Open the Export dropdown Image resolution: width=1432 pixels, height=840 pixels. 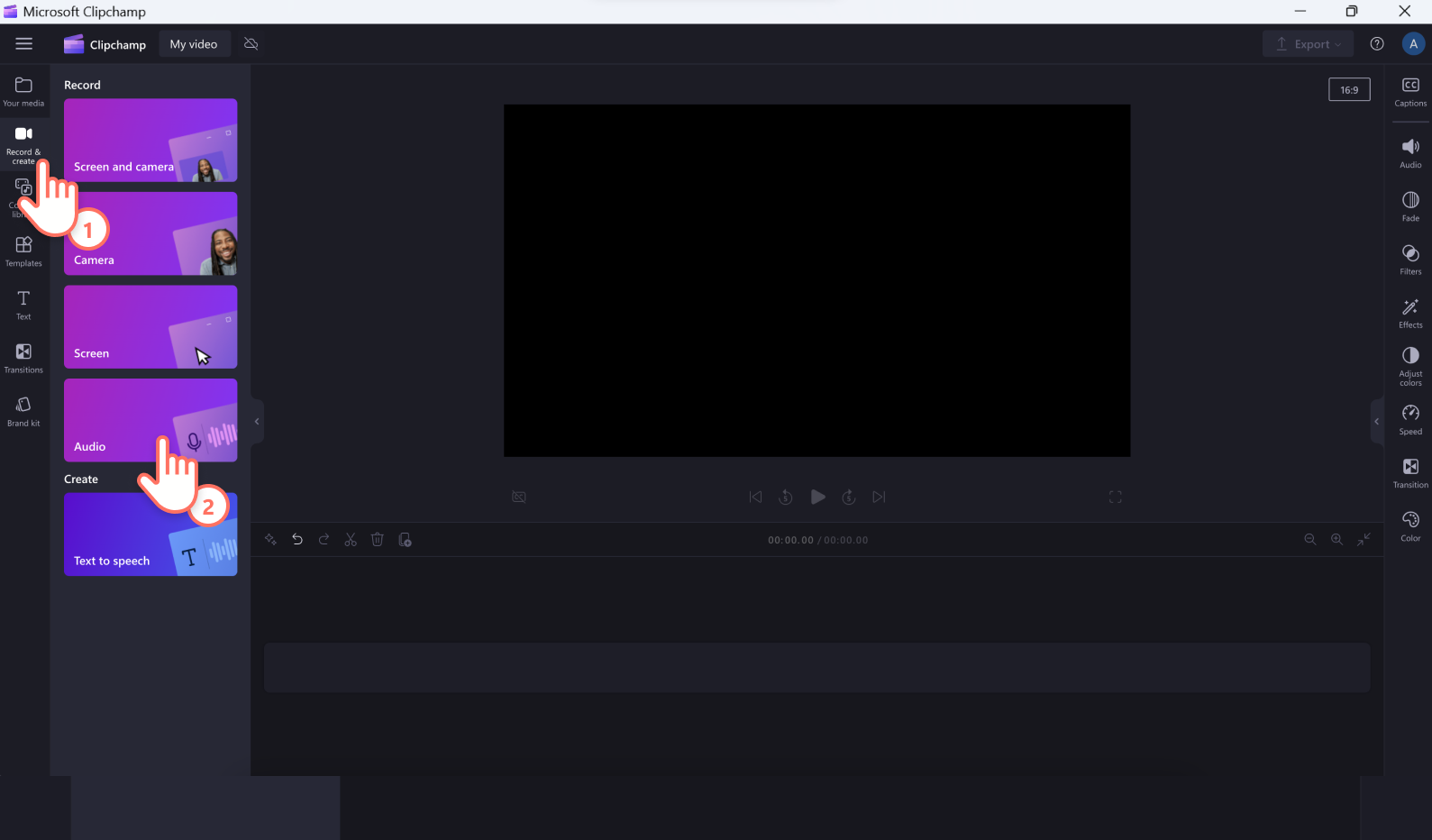pyautogui.click(x=1308, y=44)
